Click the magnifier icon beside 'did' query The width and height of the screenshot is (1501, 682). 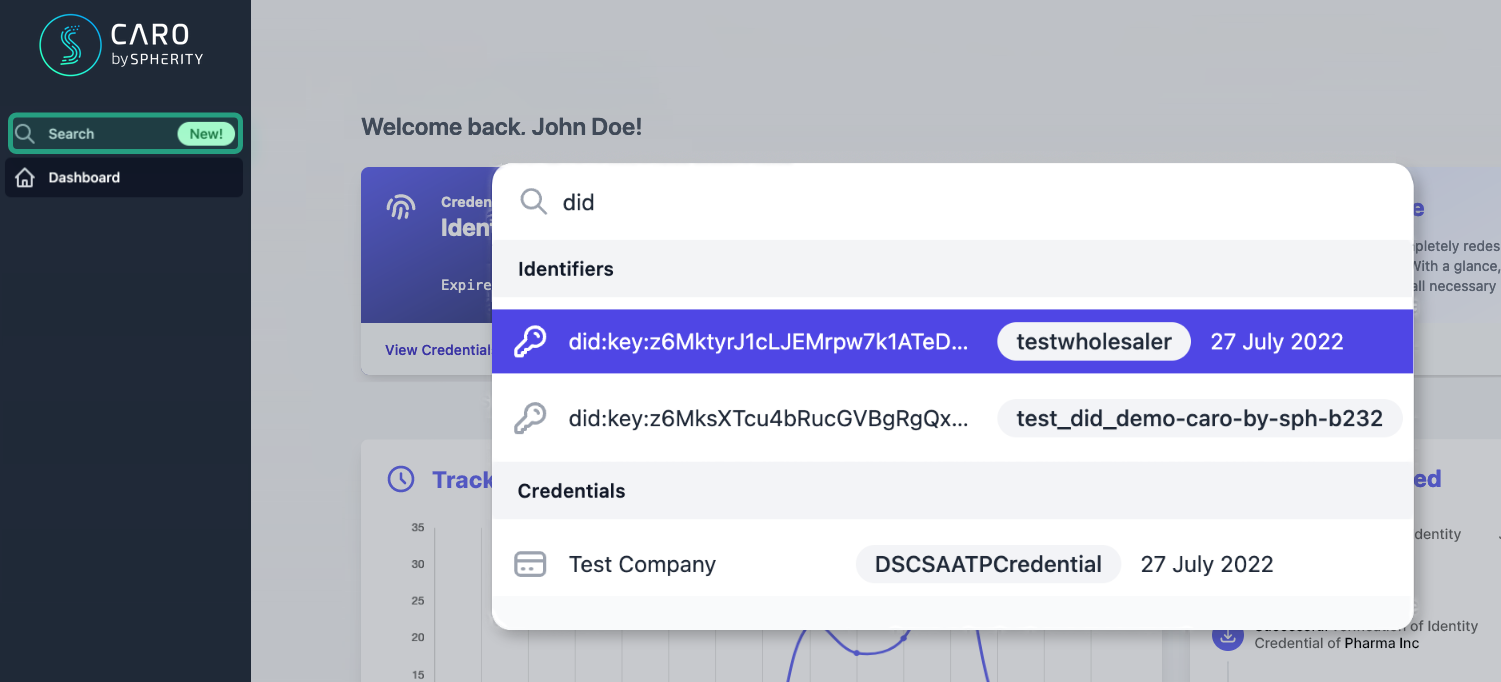click(x=534, y=202)
